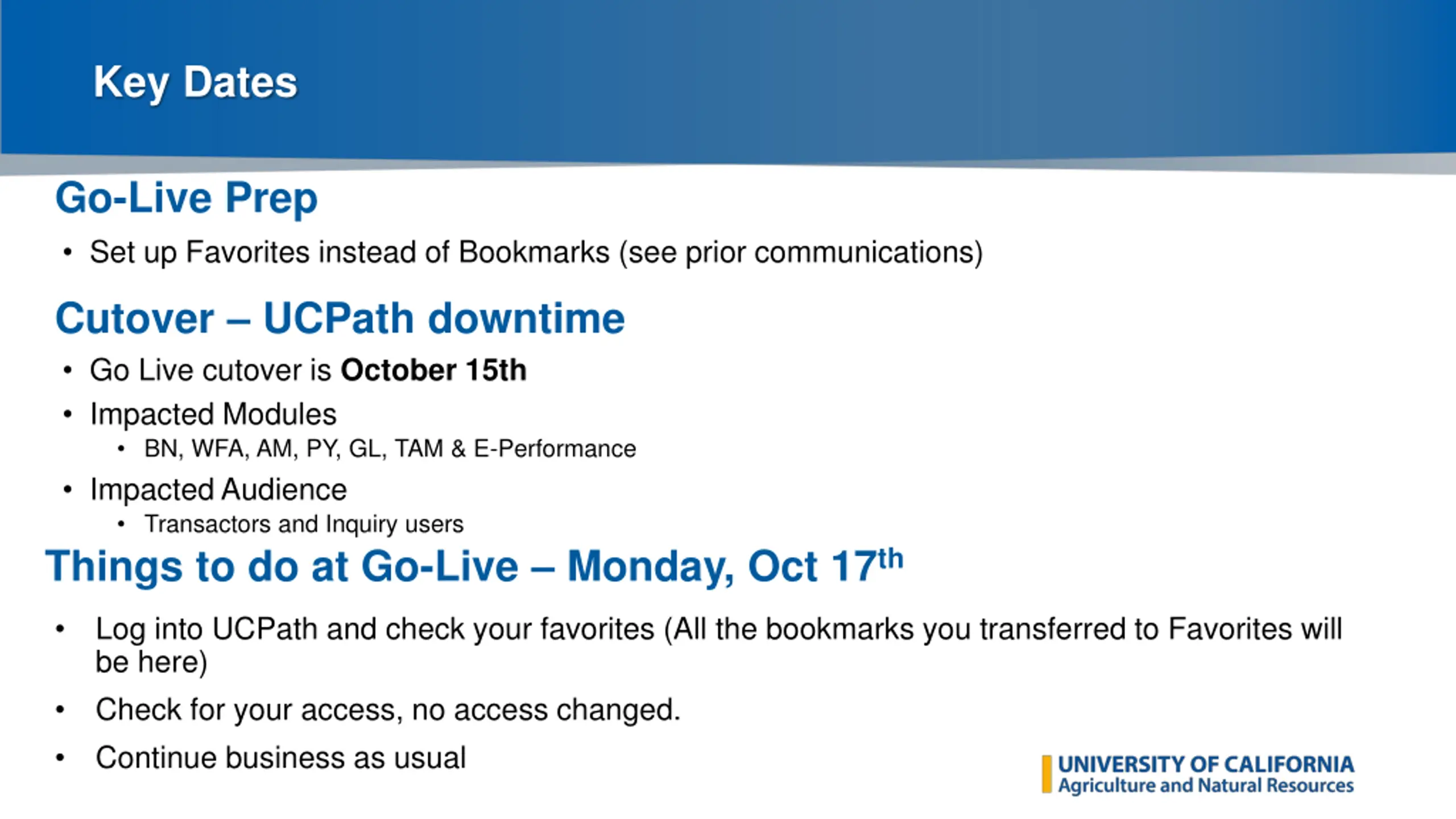The width and height of the screenshot is (1456, 819).
Task: Click the Key Dates slide title
Action: coord(195,84)
